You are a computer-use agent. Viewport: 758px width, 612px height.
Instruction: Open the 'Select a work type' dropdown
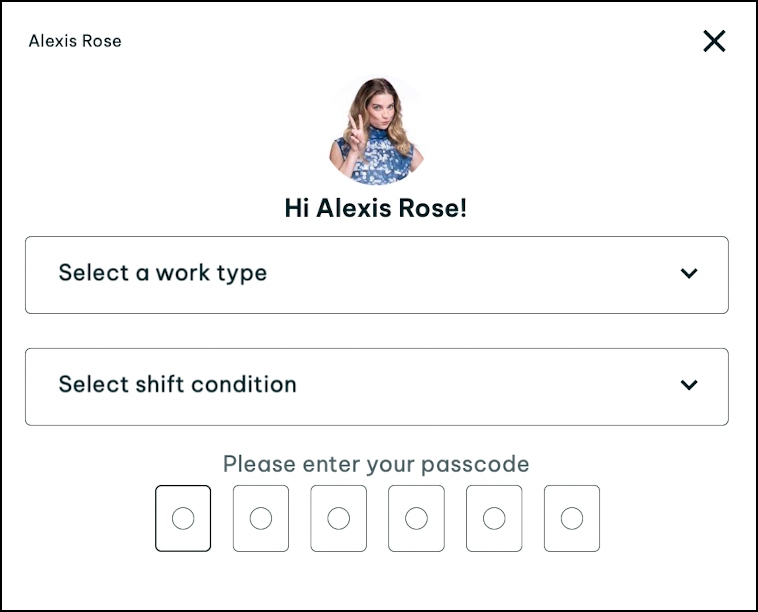click(376, 275)
